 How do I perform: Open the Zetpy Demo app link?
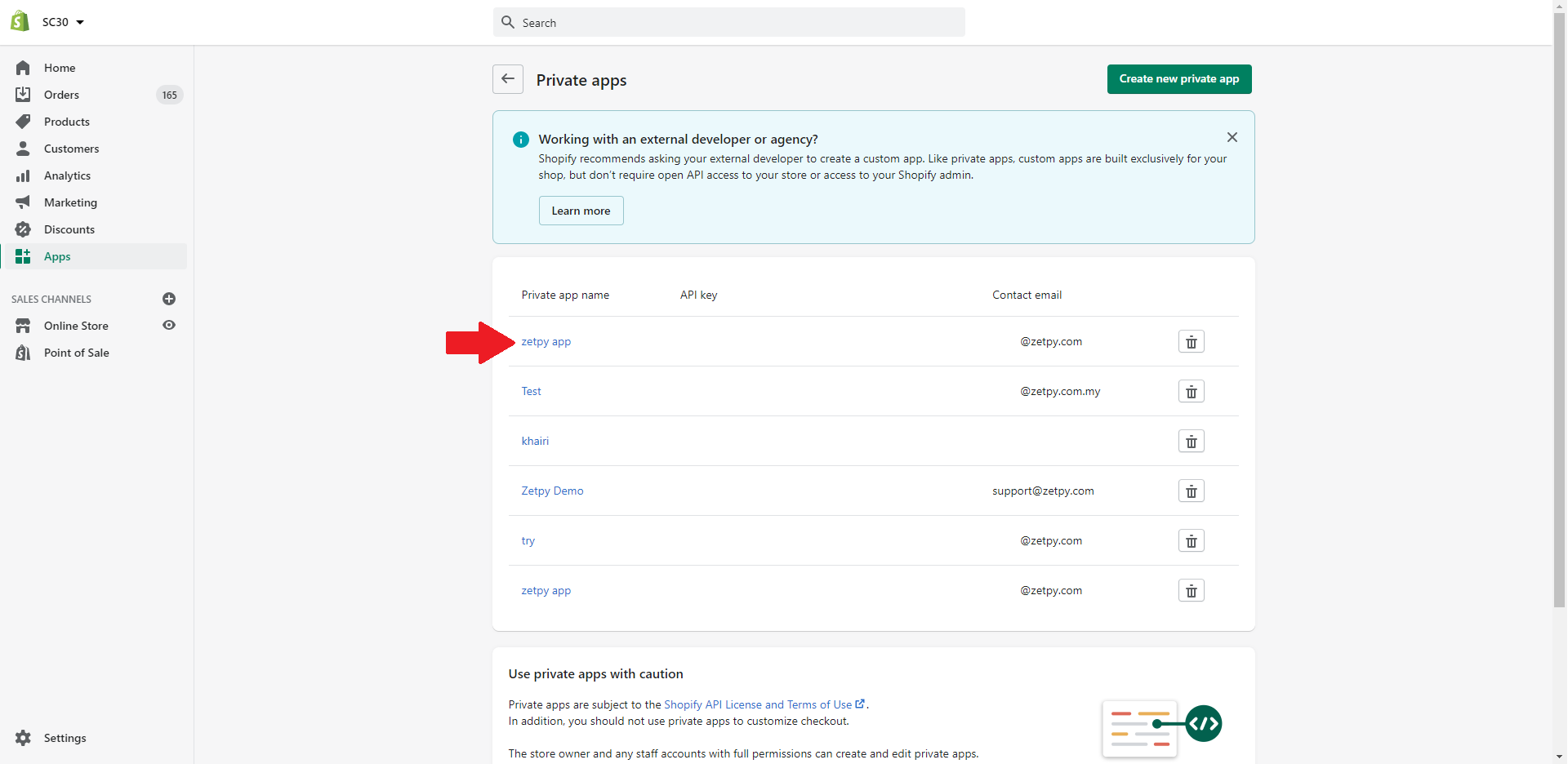pyautogui.click(x=552, y=491)
